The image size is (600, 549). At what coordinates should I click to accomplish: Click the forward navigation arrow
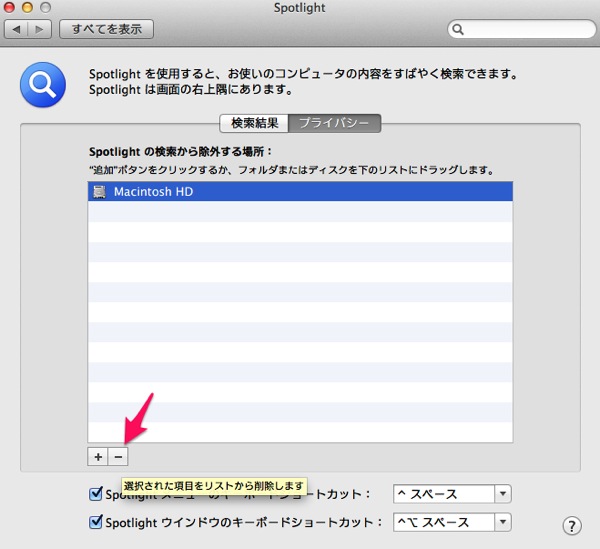coord(39,29)
